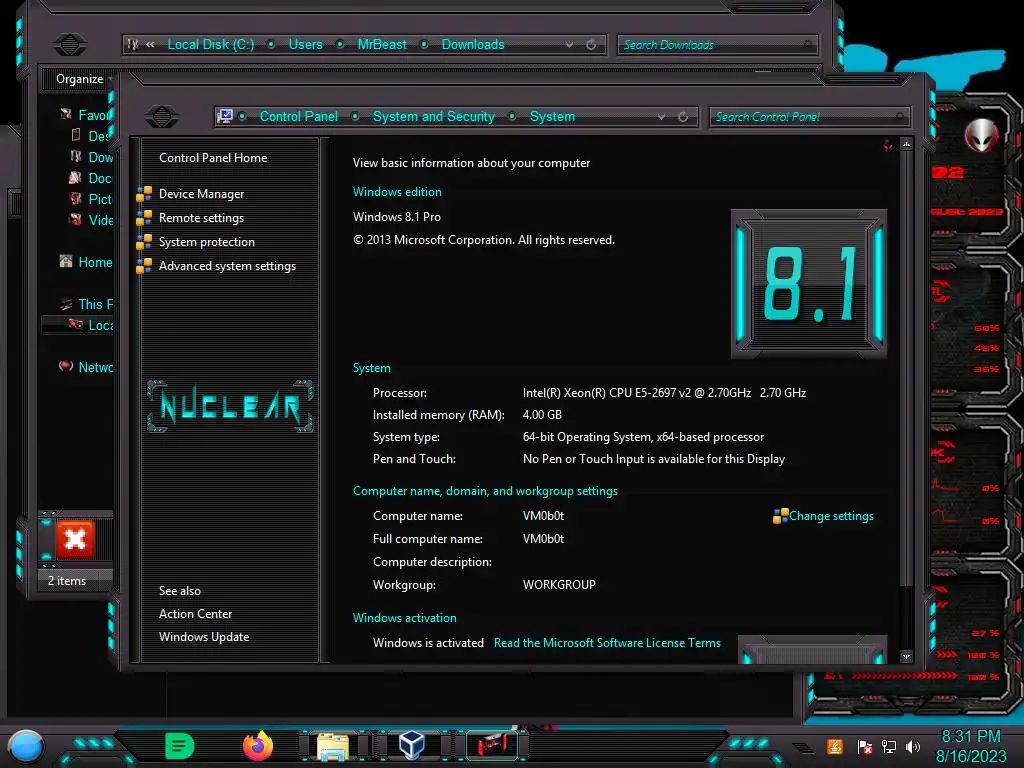Click the Windows 8.1 logo image
The width and height of the screenshot is (1024, 768).
[x=808, y=283]
